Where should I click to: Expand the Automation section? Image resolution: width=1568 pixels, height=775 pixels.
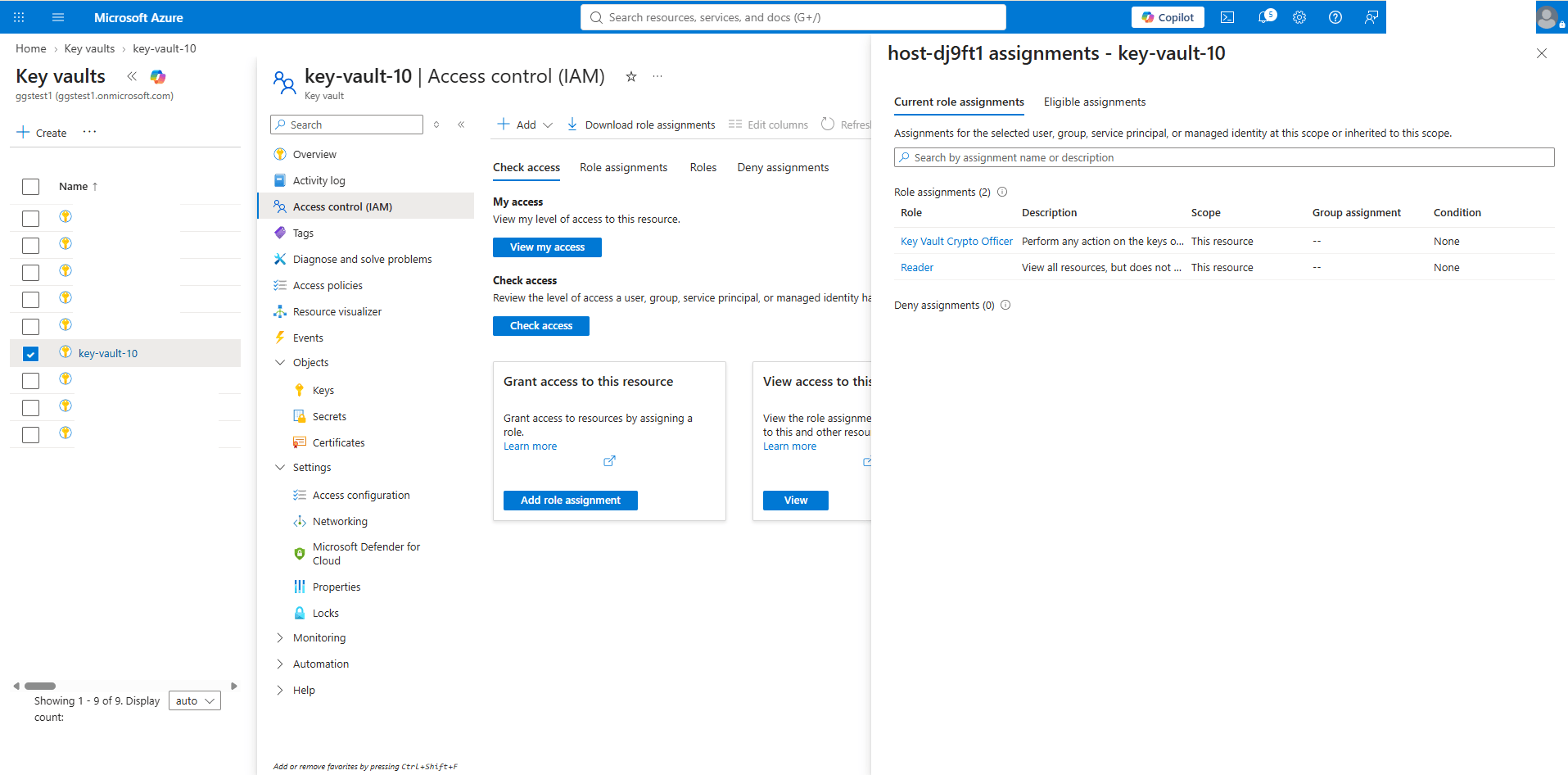tap(280, 664)
